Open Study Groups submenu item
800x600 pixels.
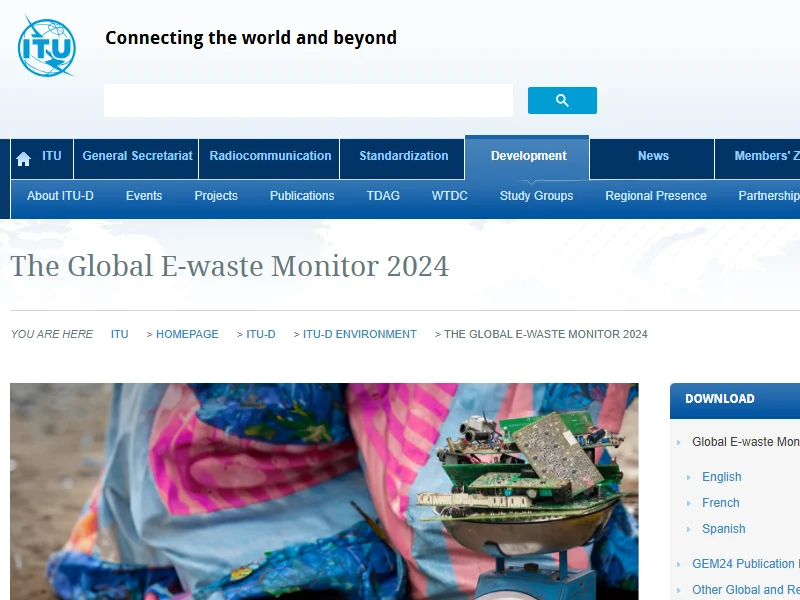click(536, 196)
